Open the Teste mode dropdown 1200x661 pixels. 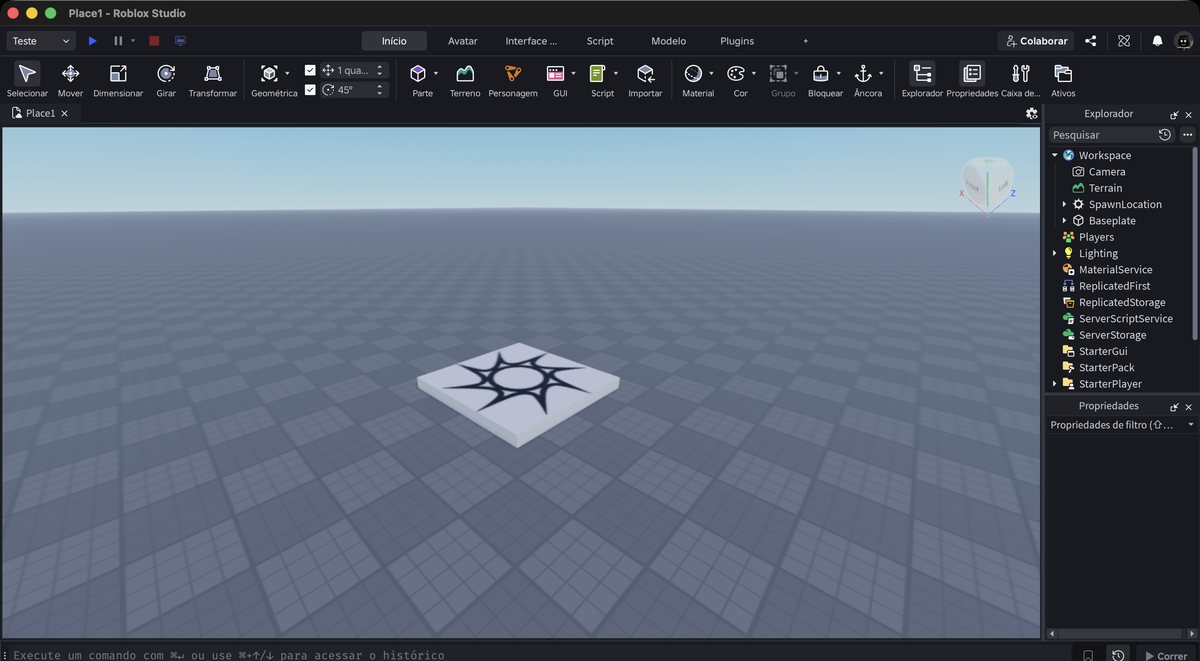(41, 41)
